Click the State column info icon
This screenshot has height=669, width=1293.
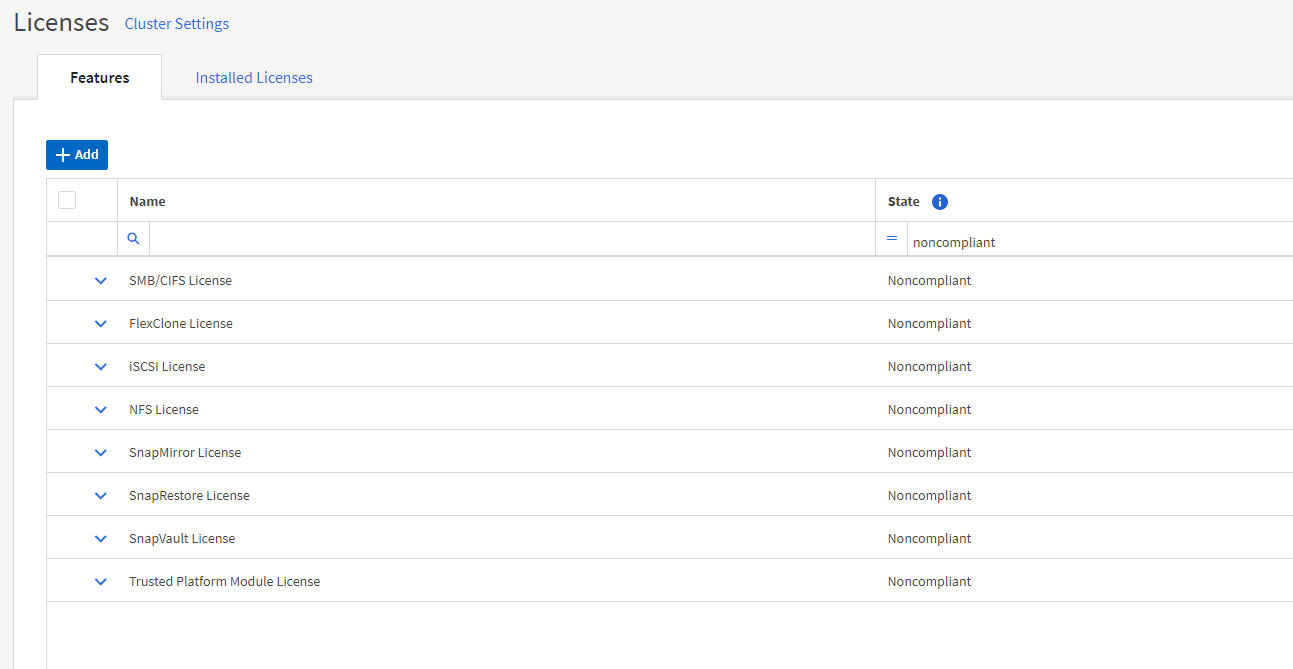click(939, 202)
